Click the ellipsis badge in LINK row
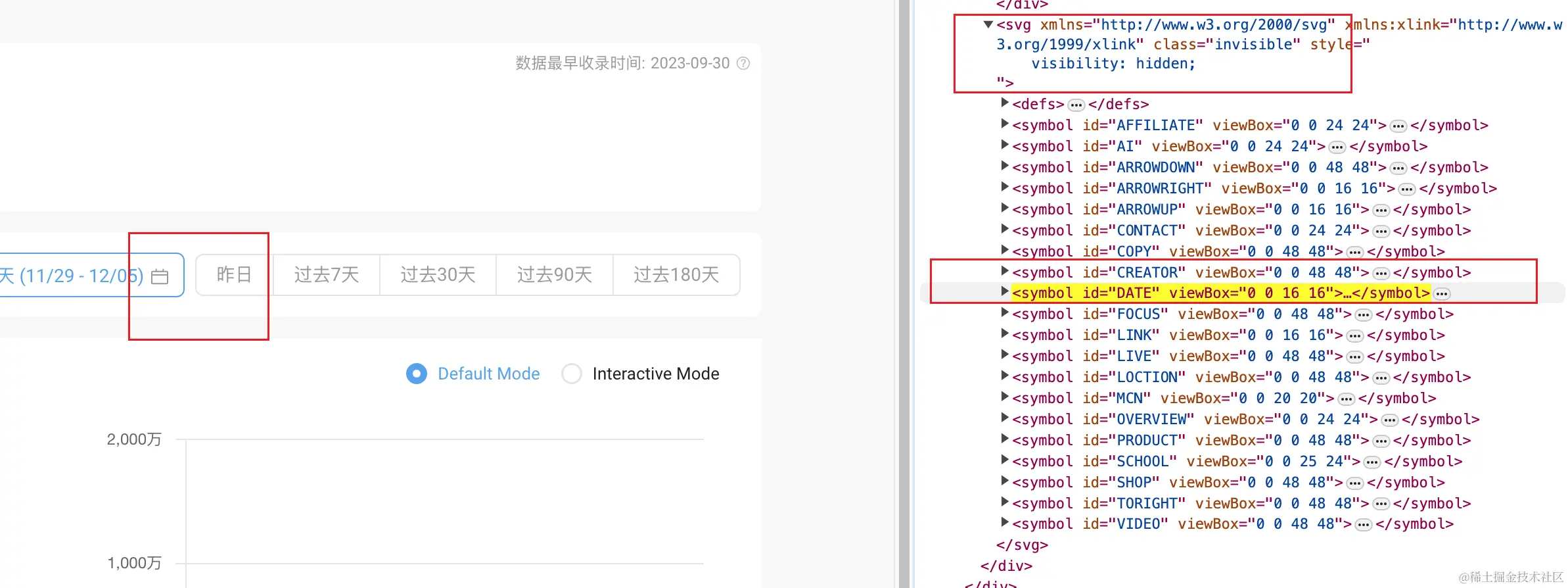This screenshot has height=588, width=1568. [1355, 336]
